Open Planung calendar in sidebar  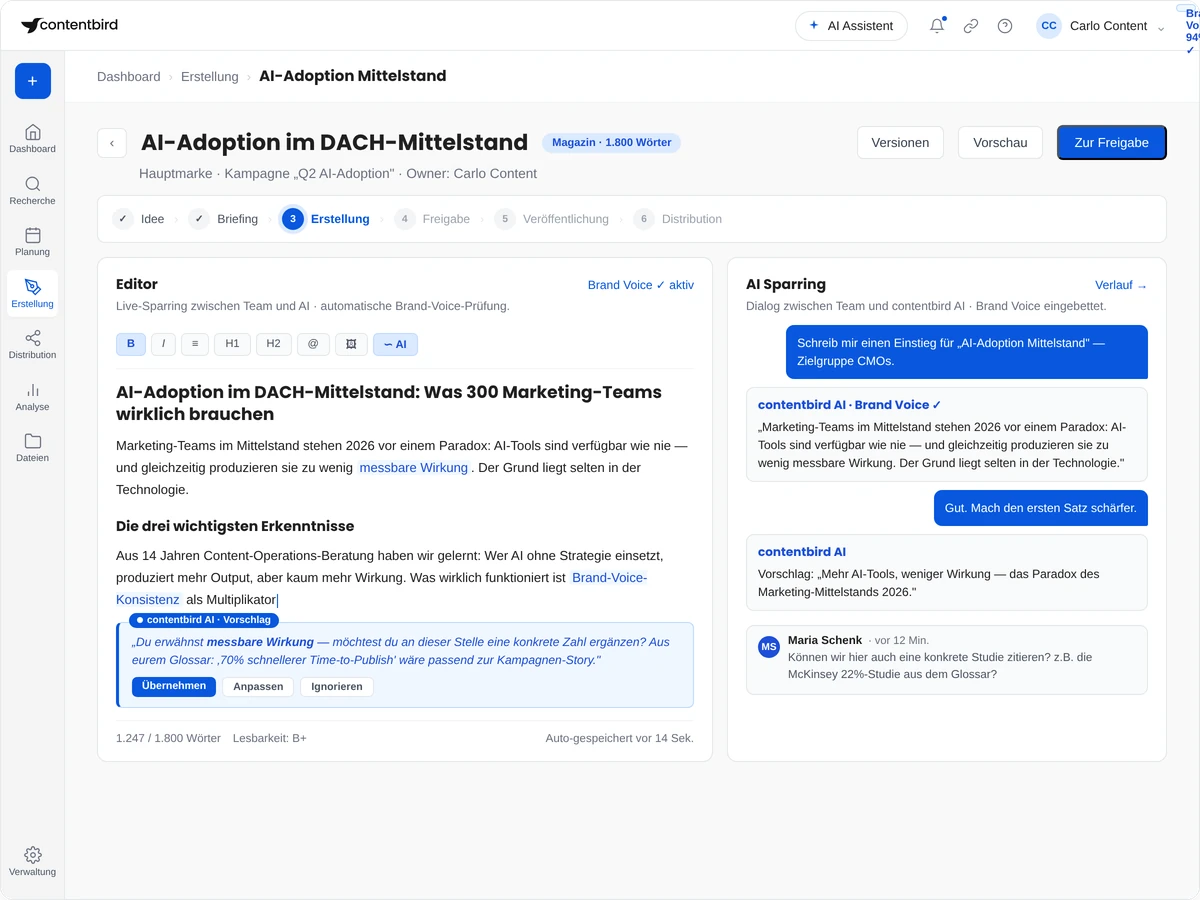[x=33, y=241]
